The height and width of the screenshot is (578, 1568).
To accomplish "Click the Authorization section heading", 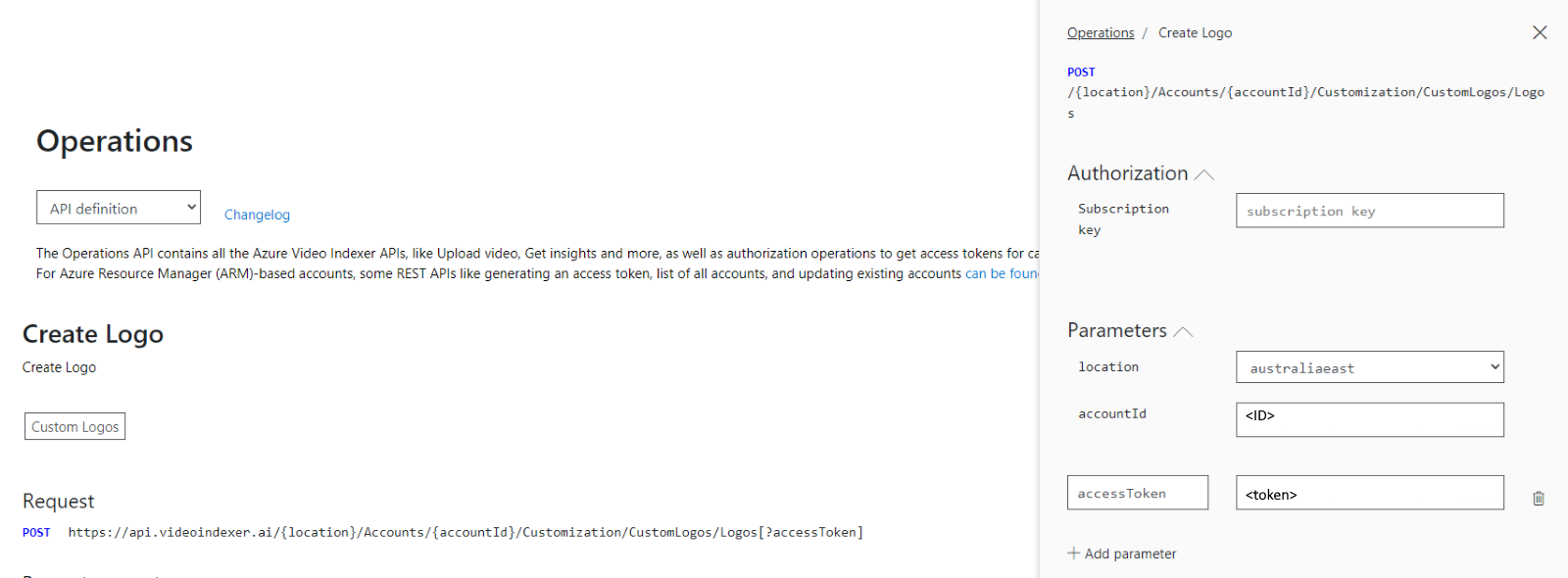I will click(x=1127, y=173).
